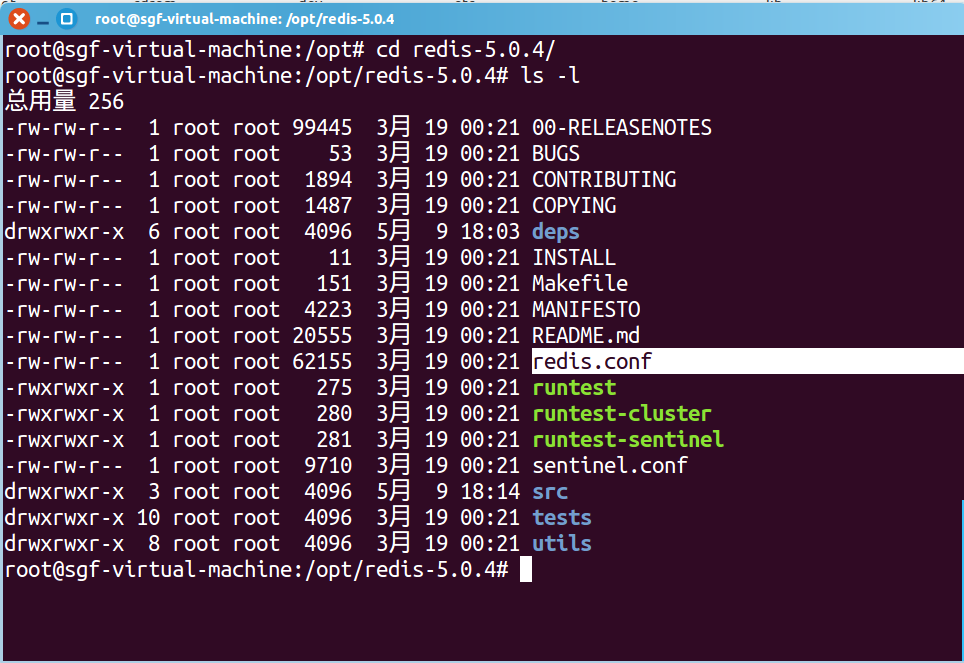Click the blue utils directory name
The height and width of the screenshot is (663, 964).
(x=562, y=543)
